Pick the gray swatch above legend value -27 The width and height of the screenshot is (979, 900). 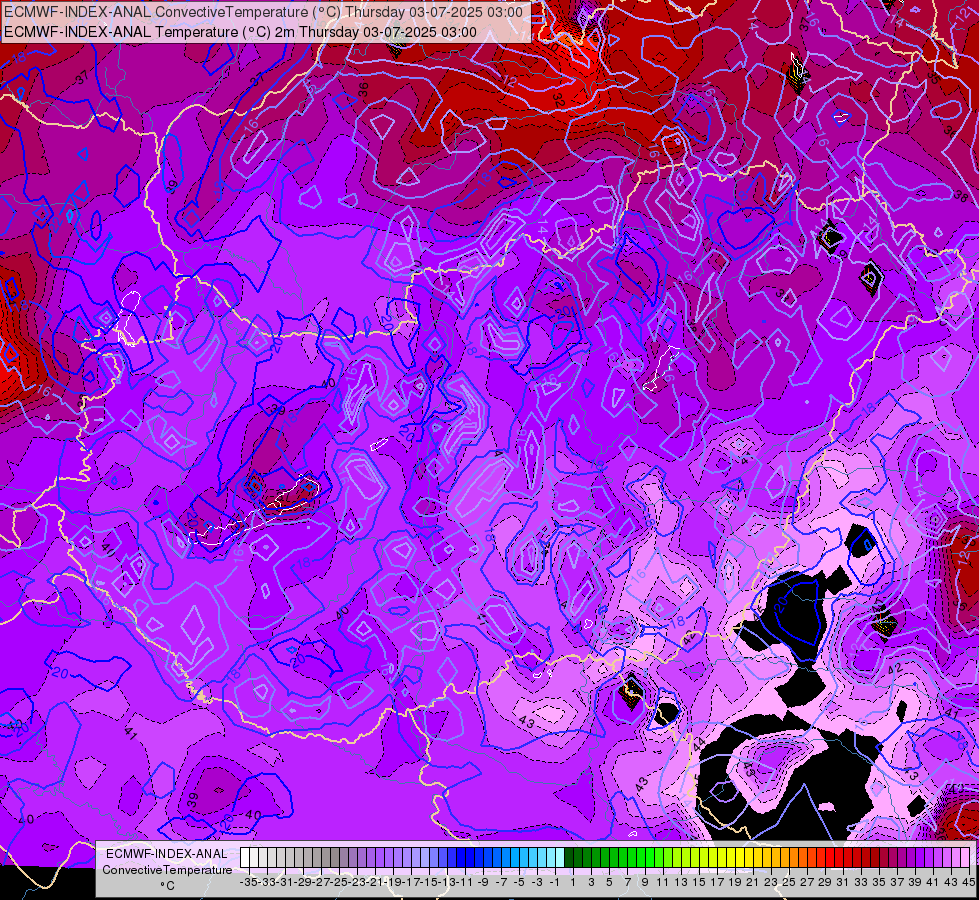[x=317, y=858]
